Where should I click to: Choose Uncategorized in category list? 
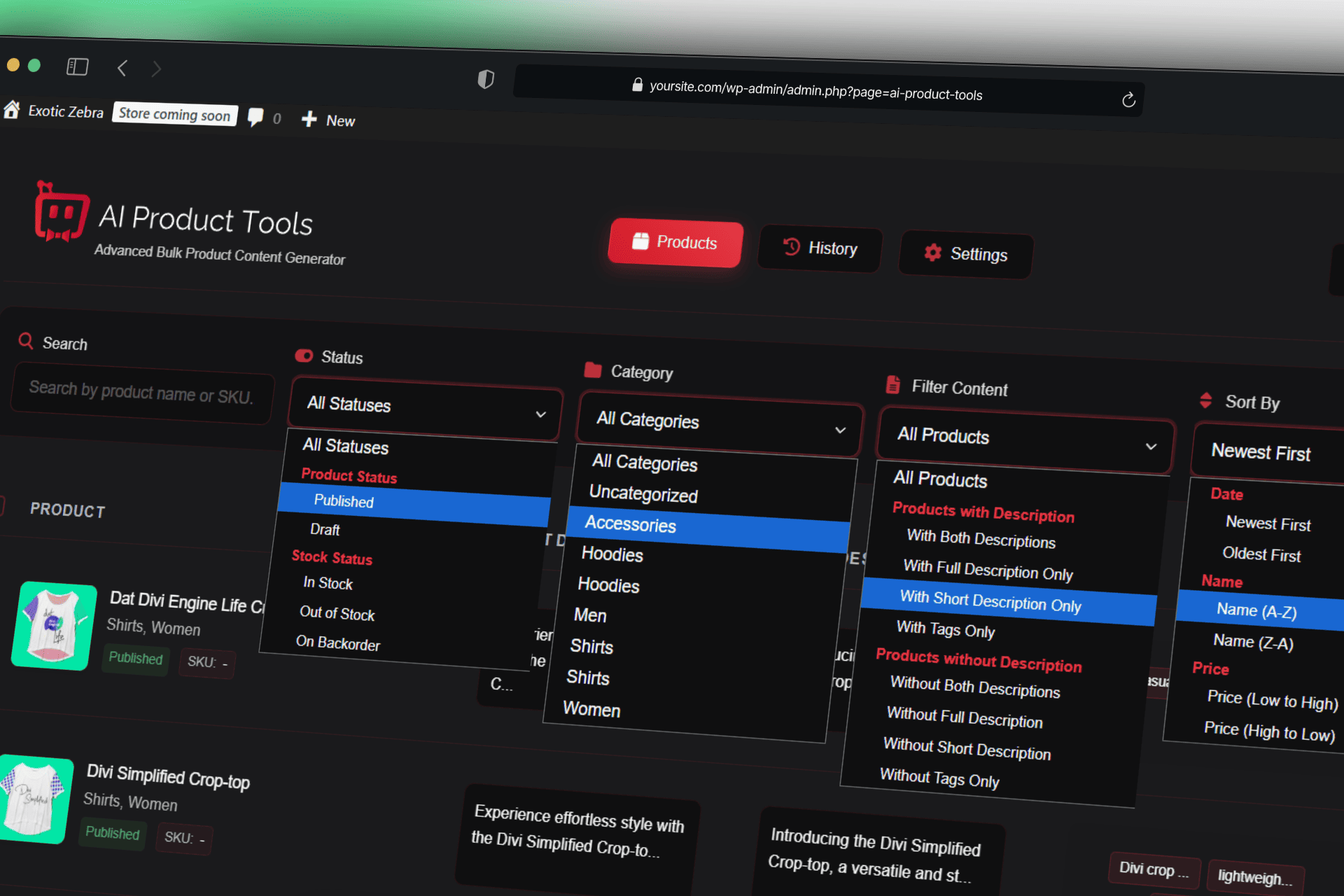[643, 494]
